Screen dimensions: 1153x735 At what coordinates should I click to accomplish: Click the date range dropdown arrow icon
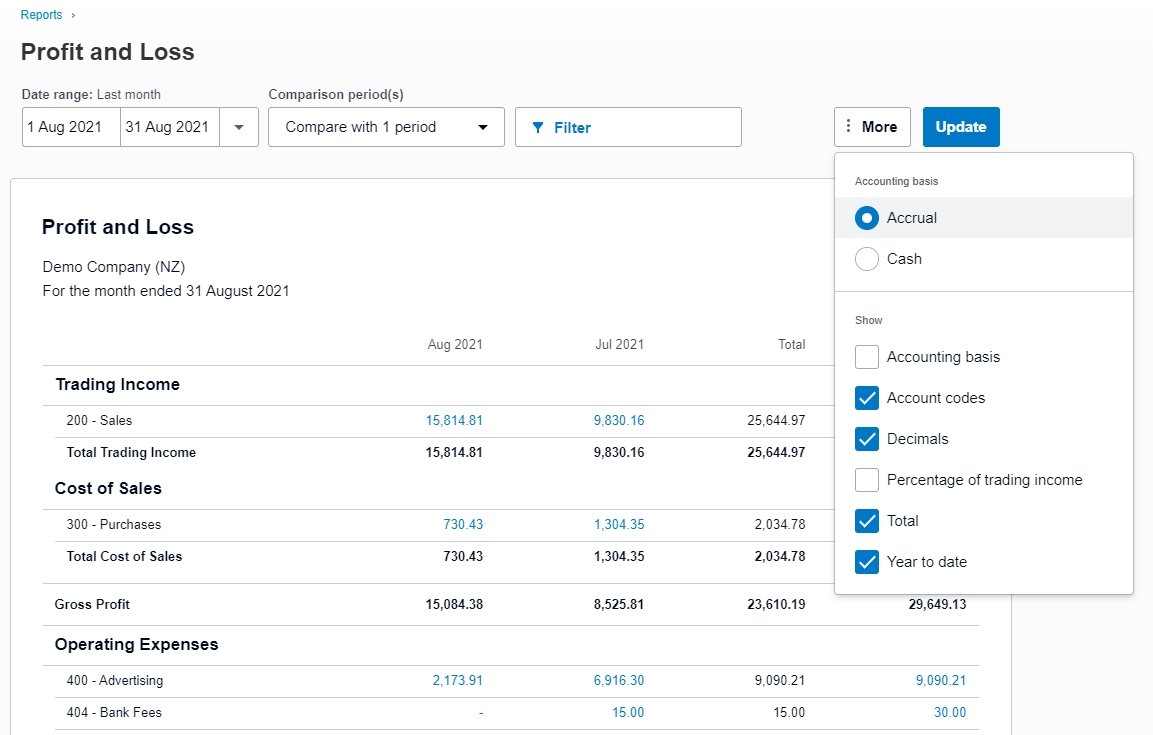click(x=241, y=127)
